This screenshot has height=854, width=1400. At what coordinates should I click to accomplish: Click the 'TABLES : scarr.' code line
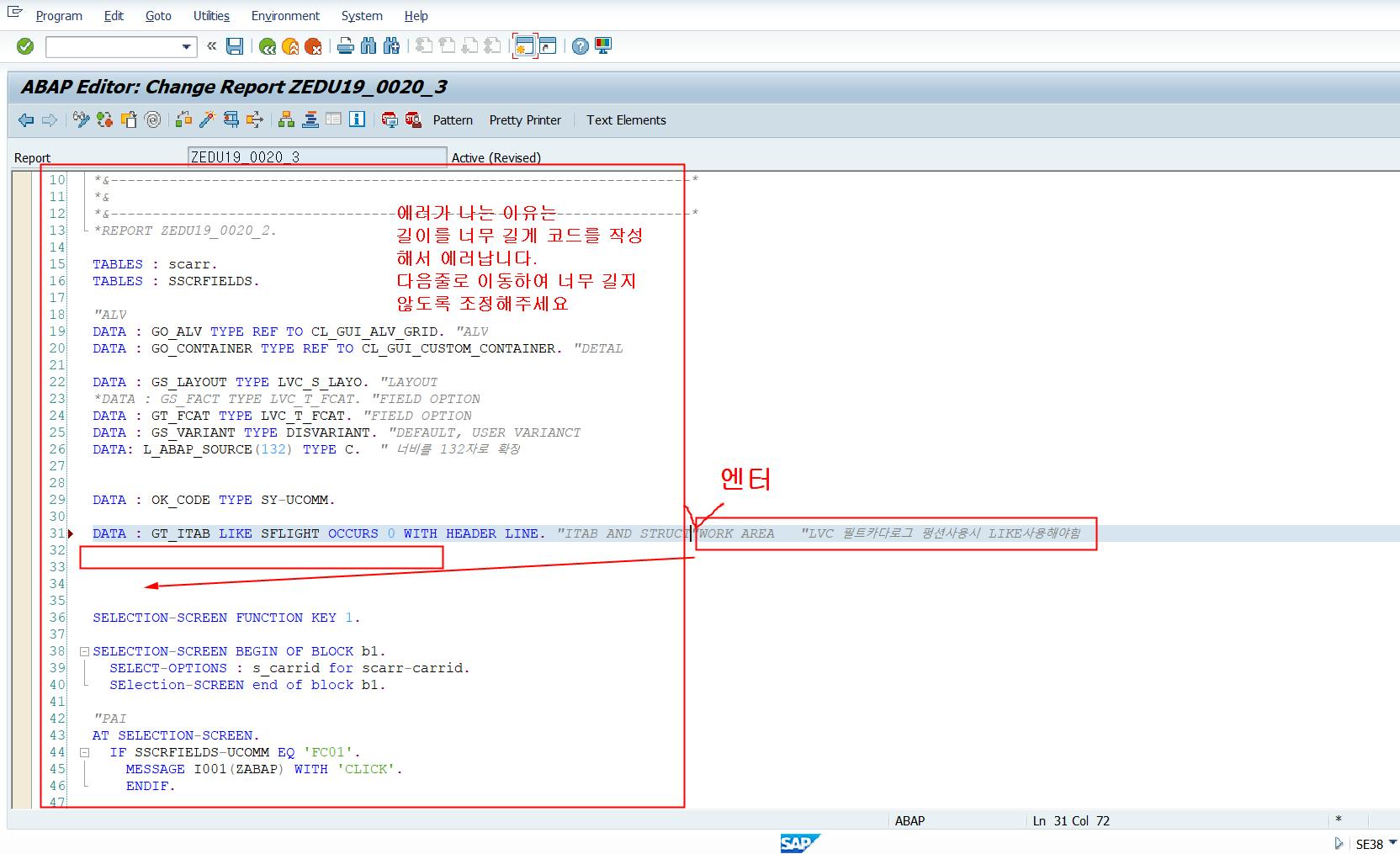[x=155, y=264]
